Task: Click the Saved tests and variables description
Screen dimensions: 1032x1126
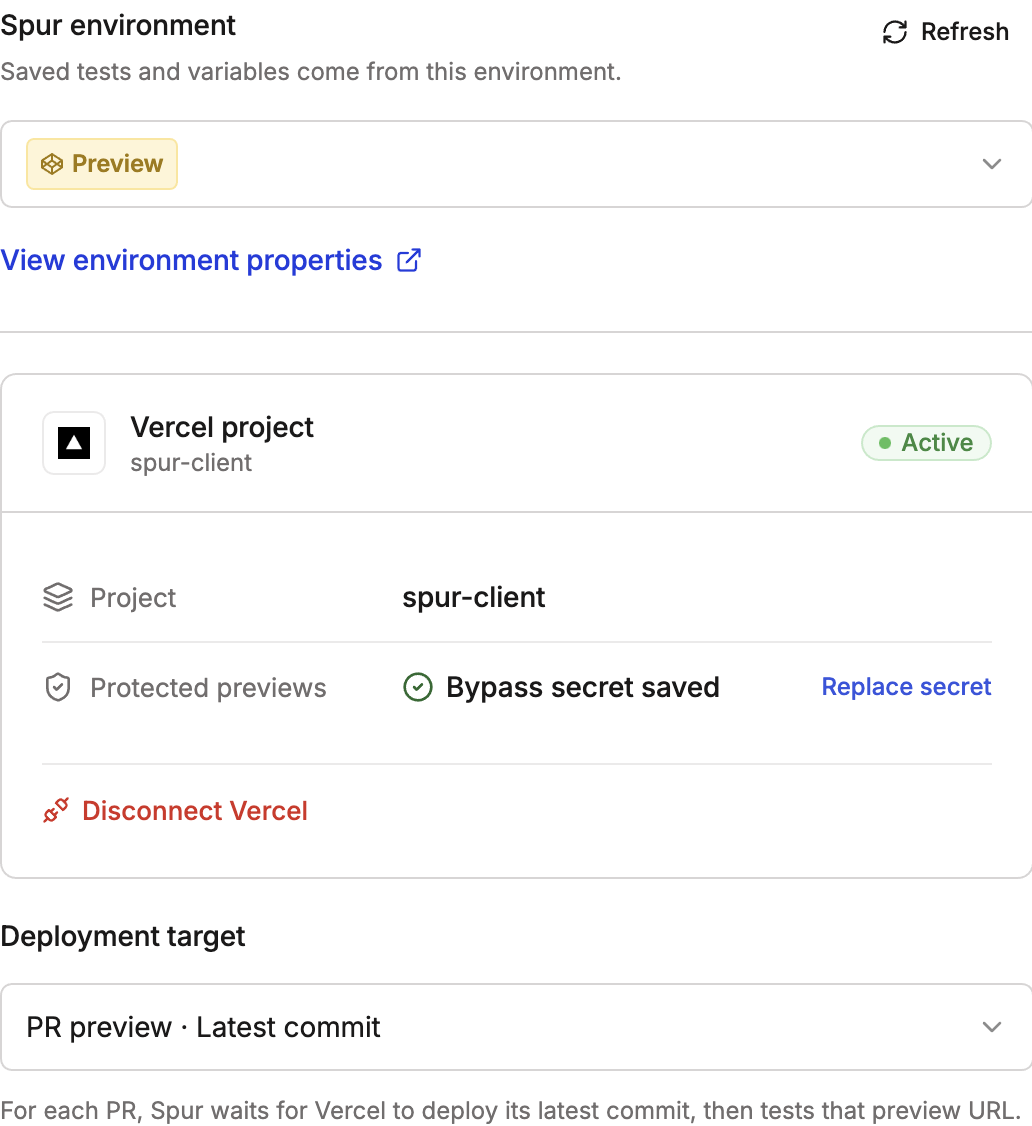Action: [310, 72]
